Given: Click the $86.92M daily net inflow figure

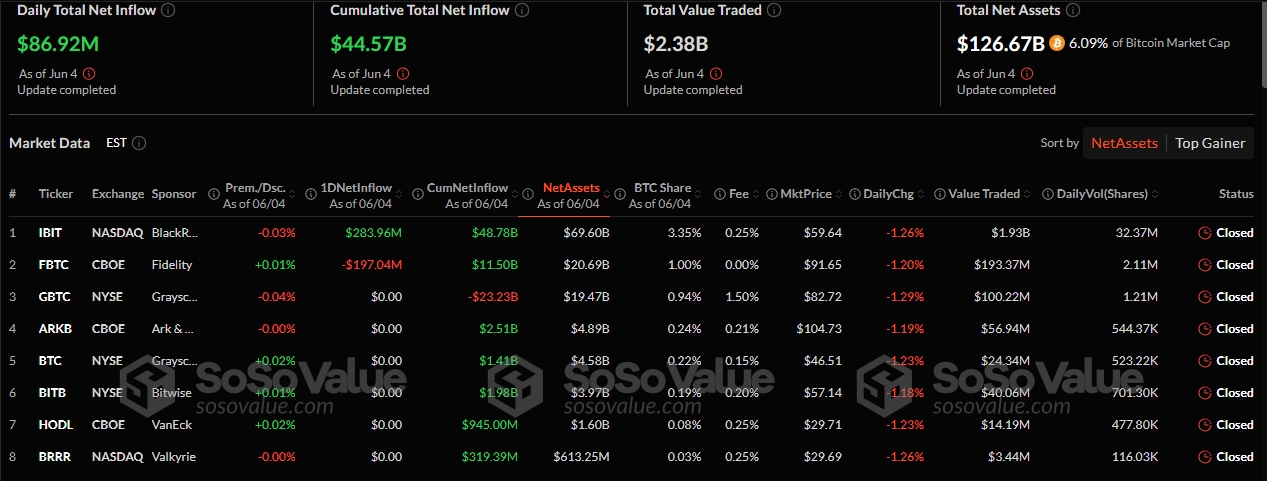Looking at the screenshot, I should (x=58, y=44).
